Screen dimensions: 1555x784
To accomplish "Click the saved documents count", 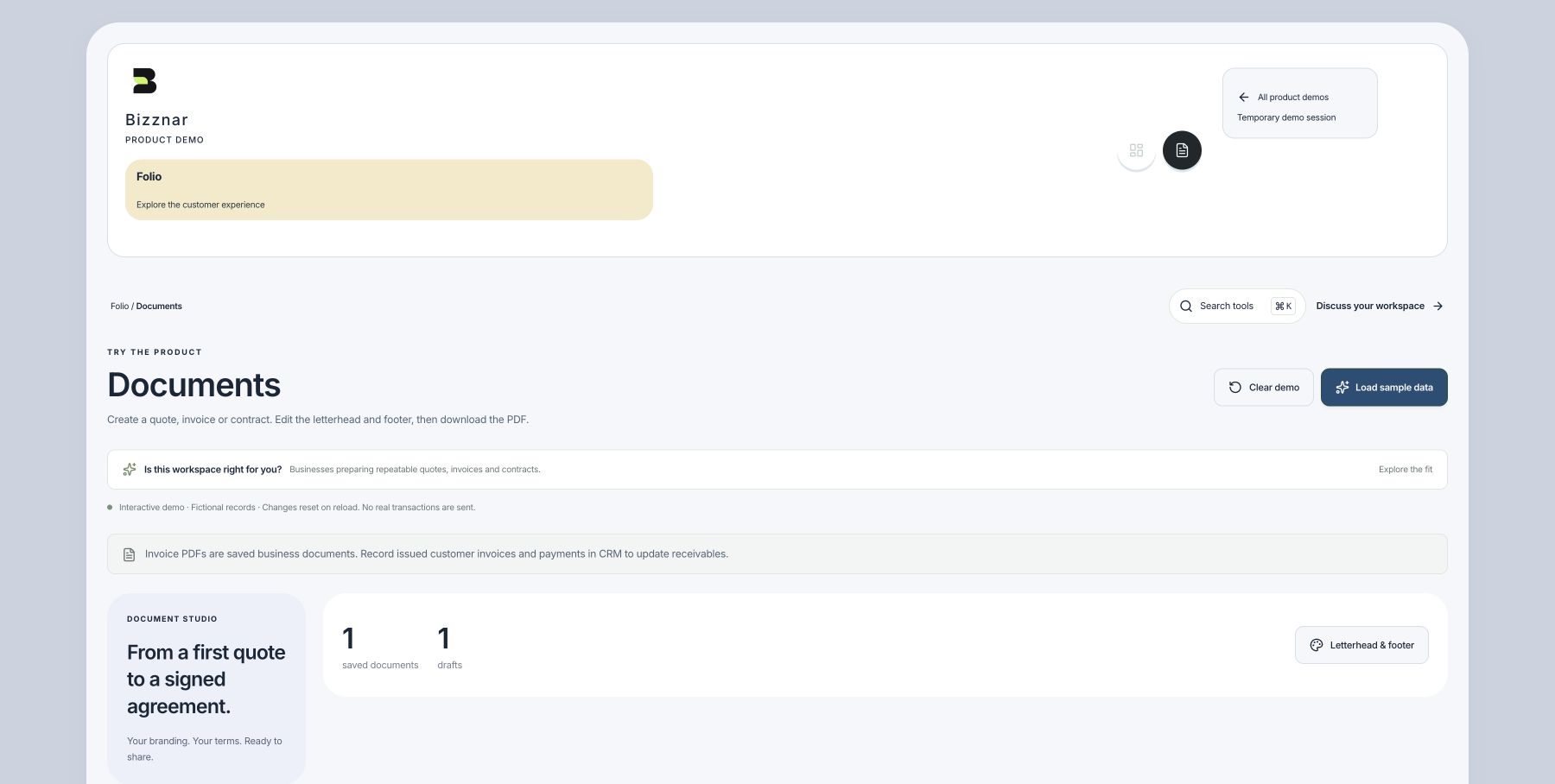I will point(380,648).
